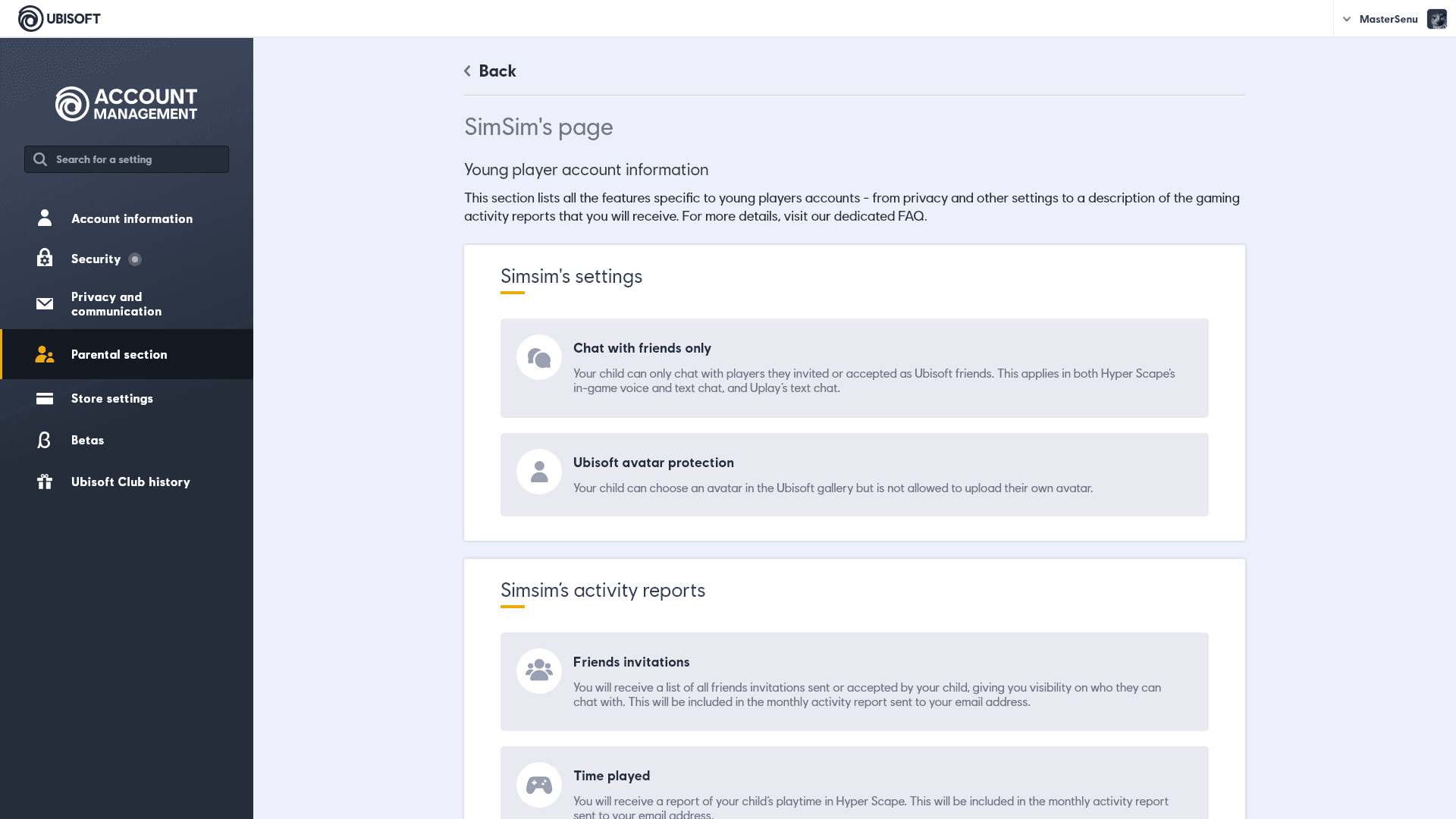Click the Parental section icon

coord(44,353)
